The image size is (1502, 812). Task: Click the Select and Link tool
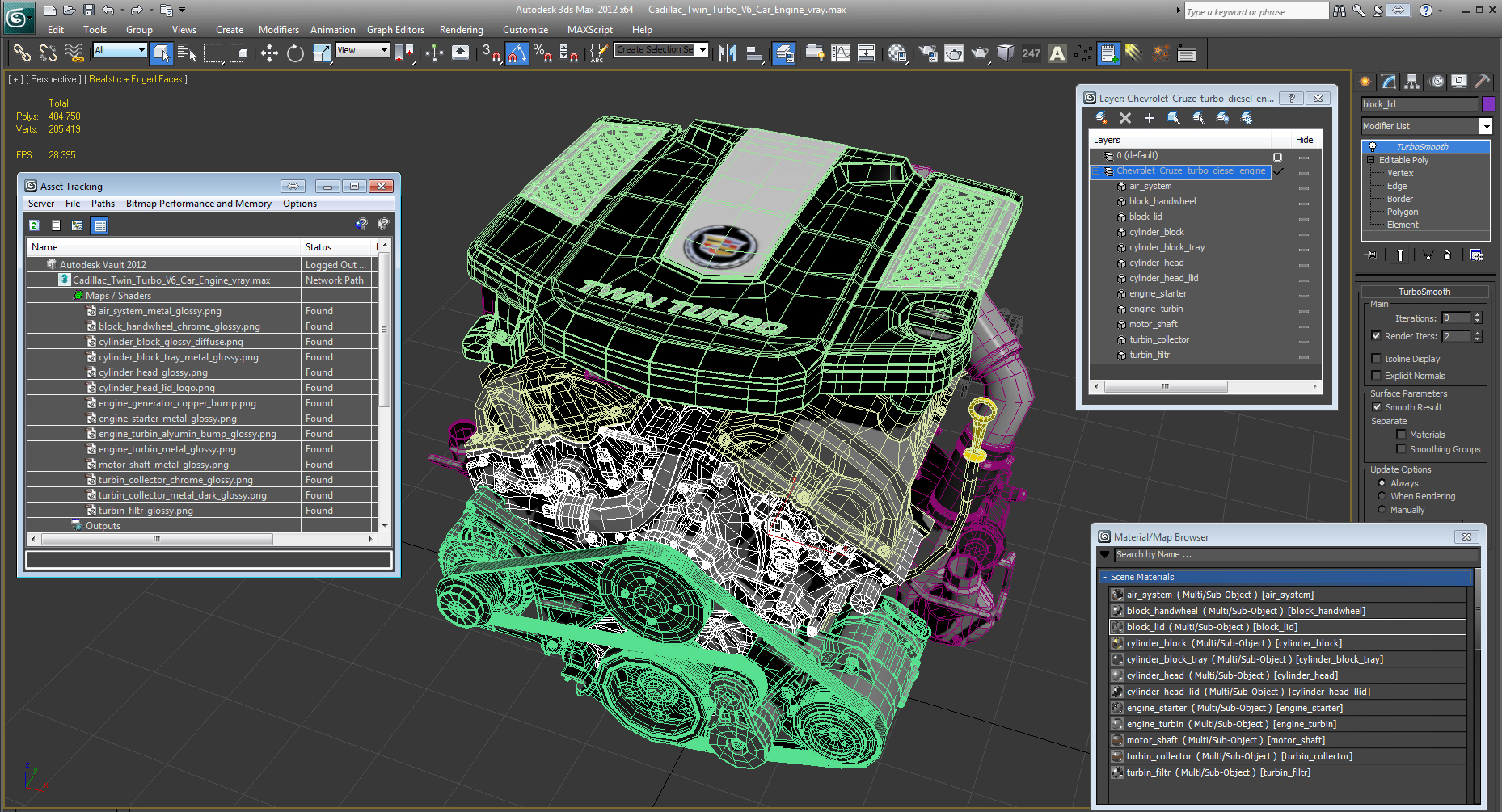tap(22, 53)
